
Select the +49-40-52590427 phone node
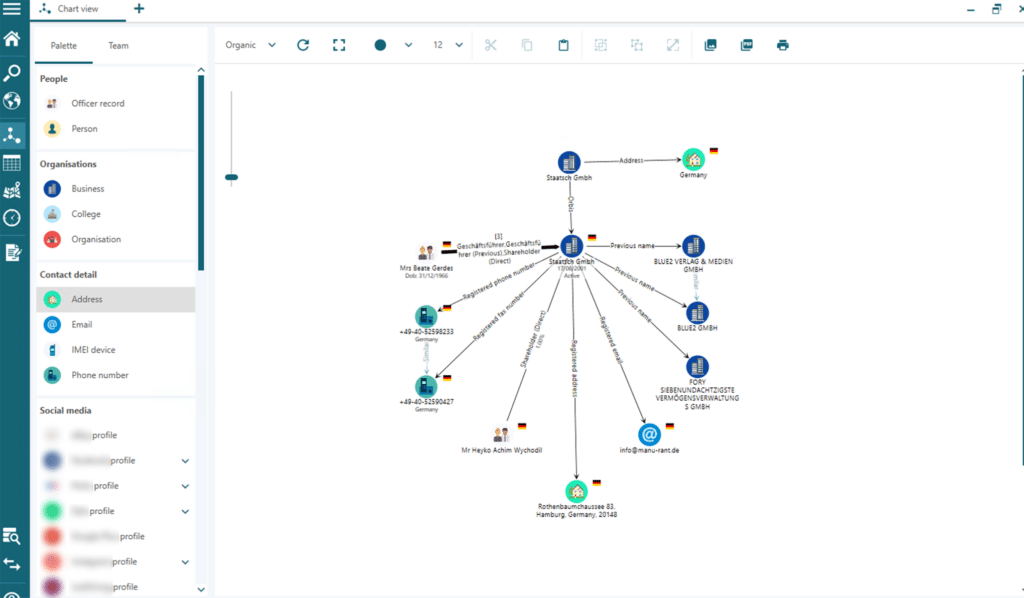point(426,386)
